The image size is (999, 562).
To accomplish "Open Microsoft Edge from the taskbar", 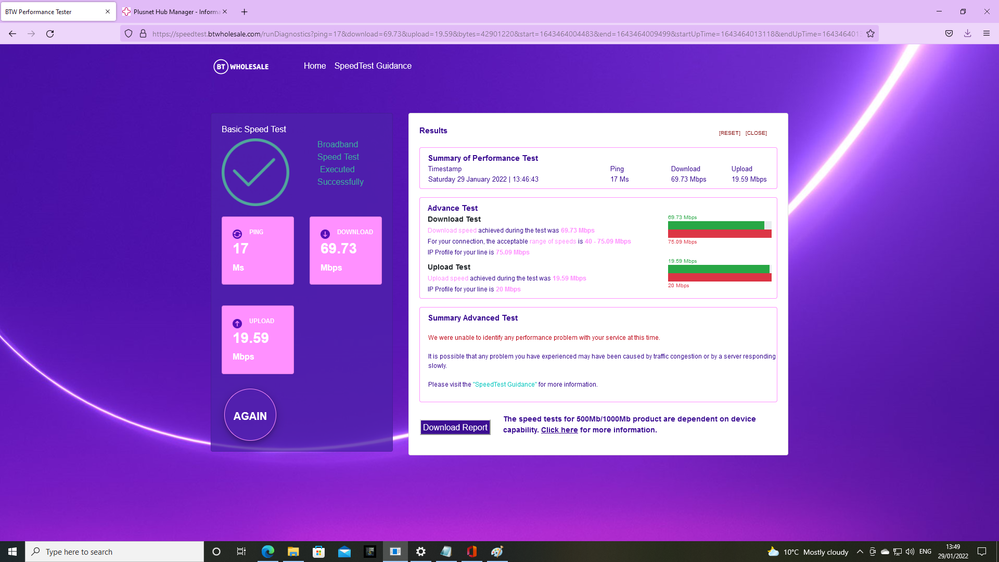I will tap(268, 551).
